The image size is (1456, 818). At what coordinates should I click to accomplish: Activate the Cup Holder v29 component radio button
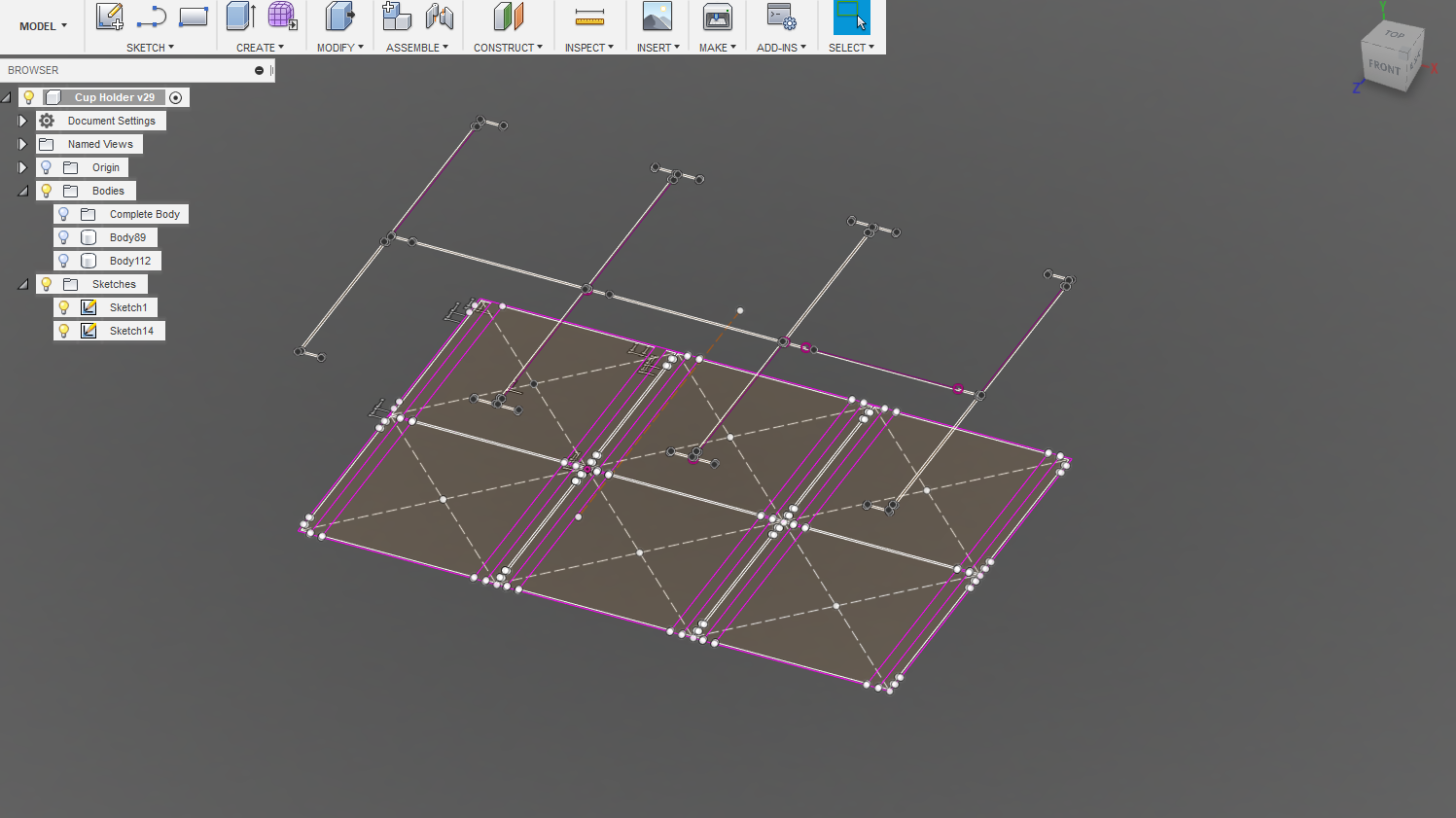176,97
